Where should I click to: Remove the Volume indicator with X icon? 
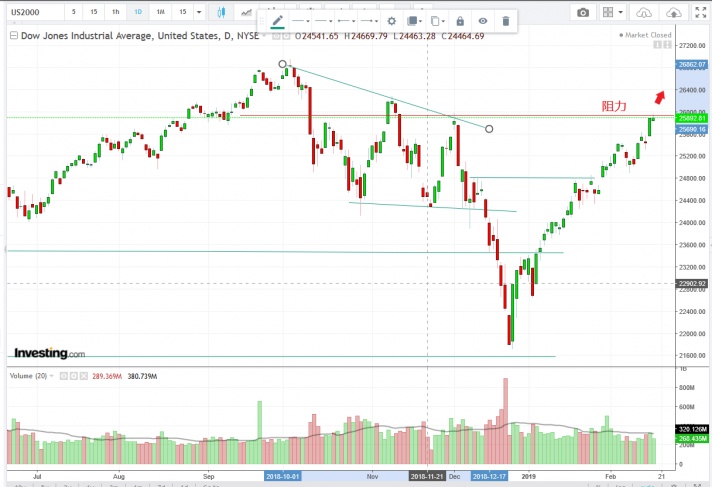pyautogui.click(x=84, y=375)
